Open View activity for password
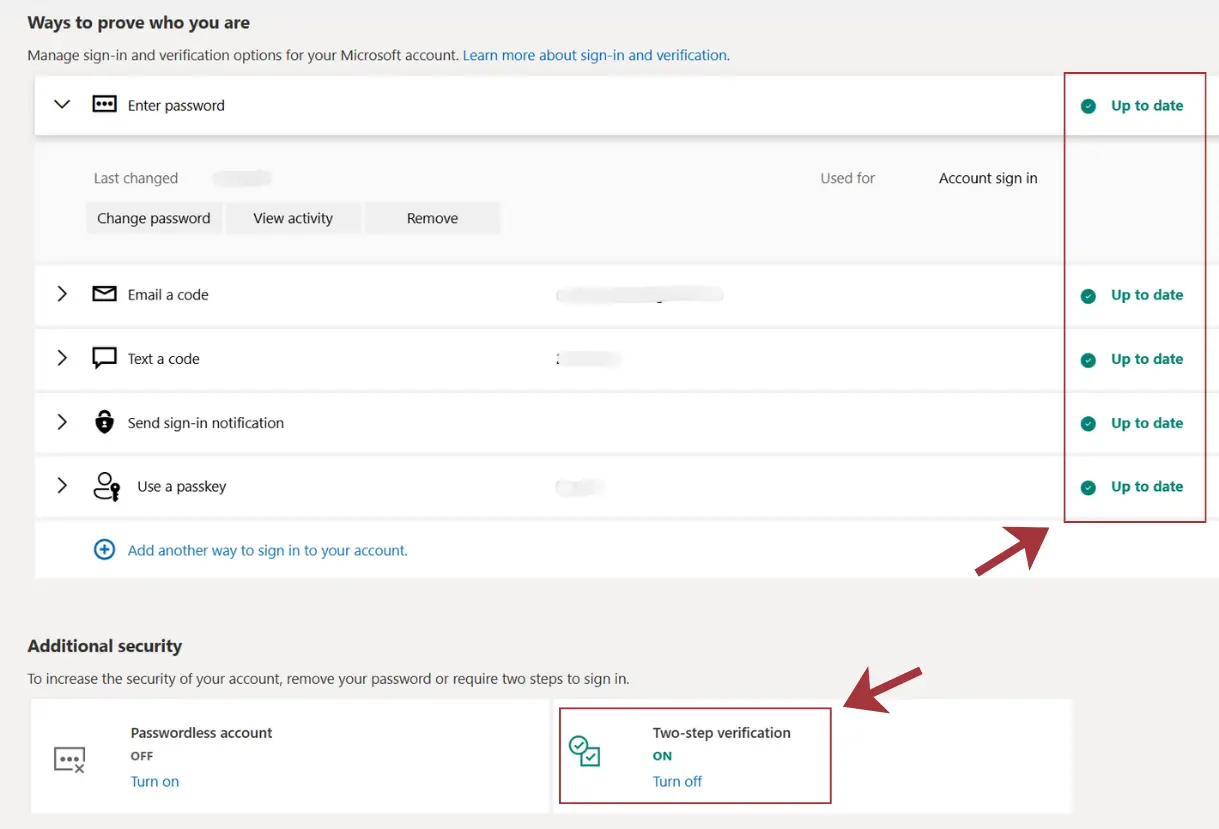The width and height of the screenshot is (1219, 829). tap(293, 218)
